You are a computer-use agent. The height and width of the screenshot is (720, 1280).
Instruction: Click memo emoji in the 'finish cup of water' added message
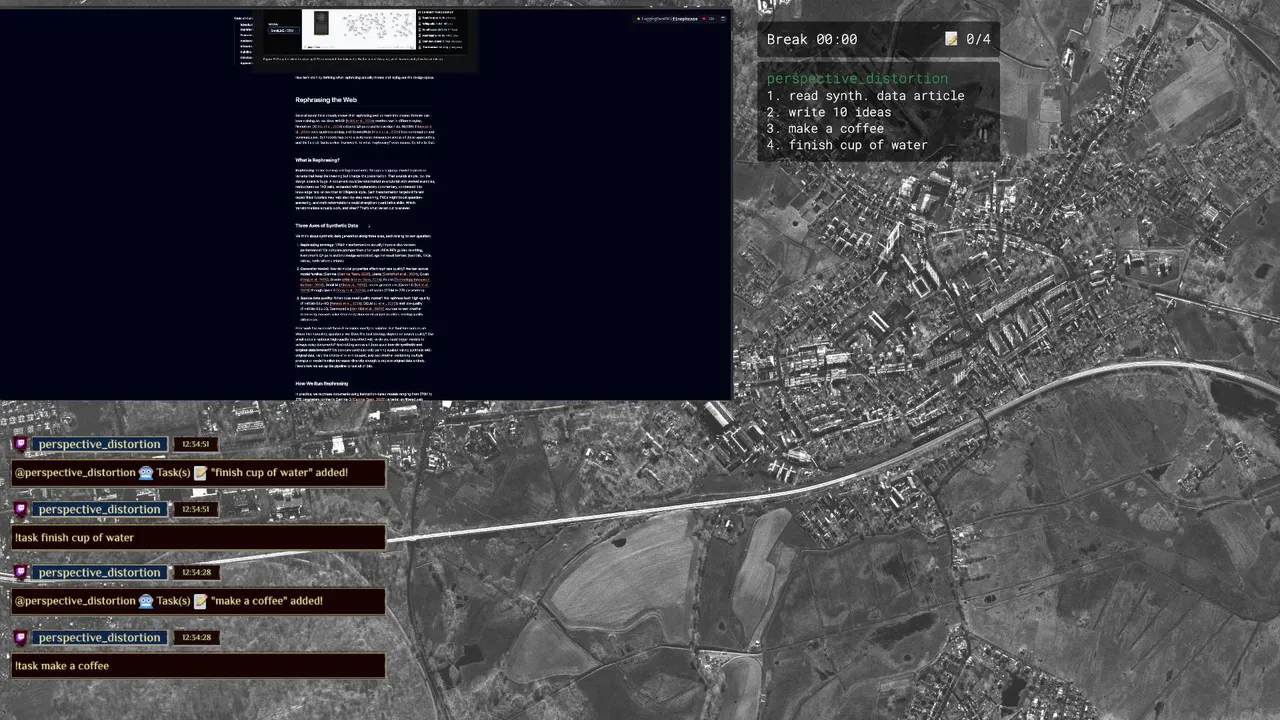(x=200, y=473)
